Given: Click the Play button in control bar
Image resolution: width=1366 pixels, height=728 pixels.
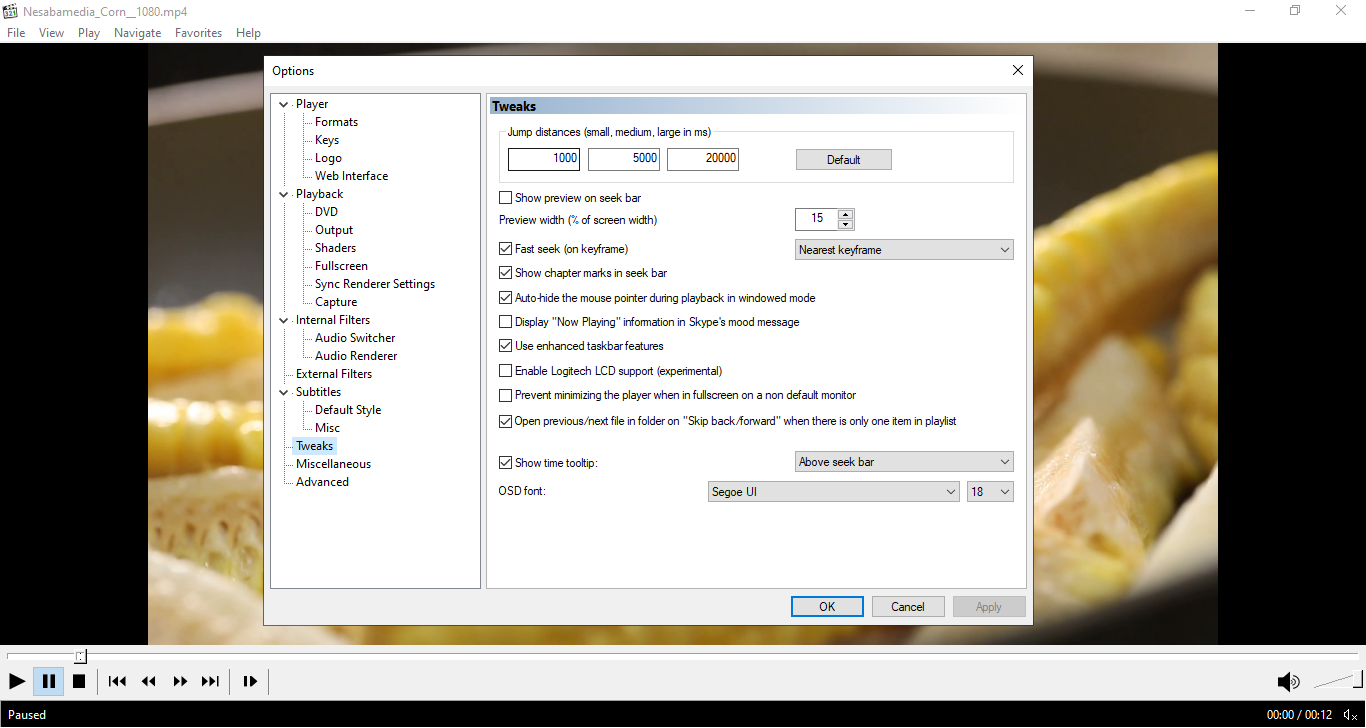Looking at the screenshot, I should (17, 681).
